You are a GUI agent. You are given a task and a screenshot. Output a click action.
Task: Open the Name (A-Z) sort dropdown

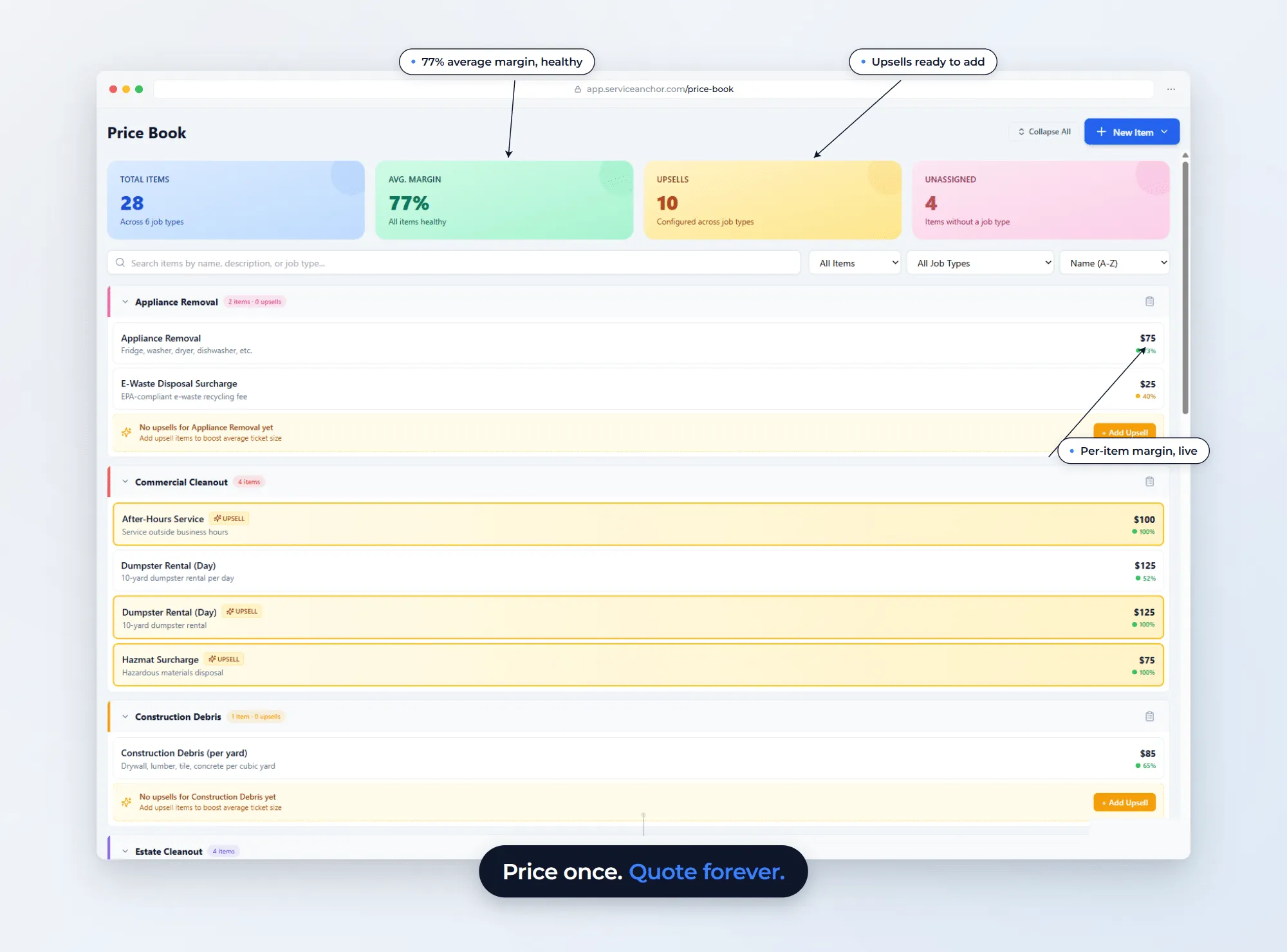click(1115, 263)
